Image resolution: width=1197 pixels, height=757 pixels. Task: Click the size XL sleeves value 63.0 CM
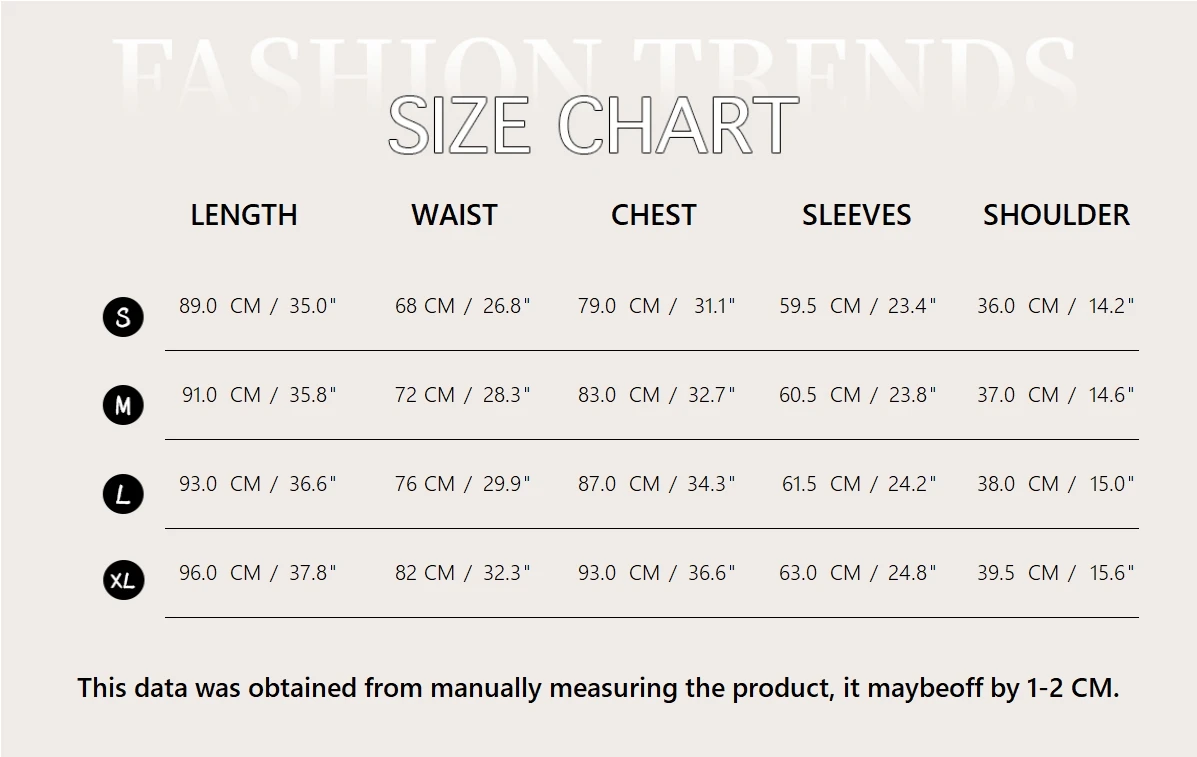click(x=820, y=573)
